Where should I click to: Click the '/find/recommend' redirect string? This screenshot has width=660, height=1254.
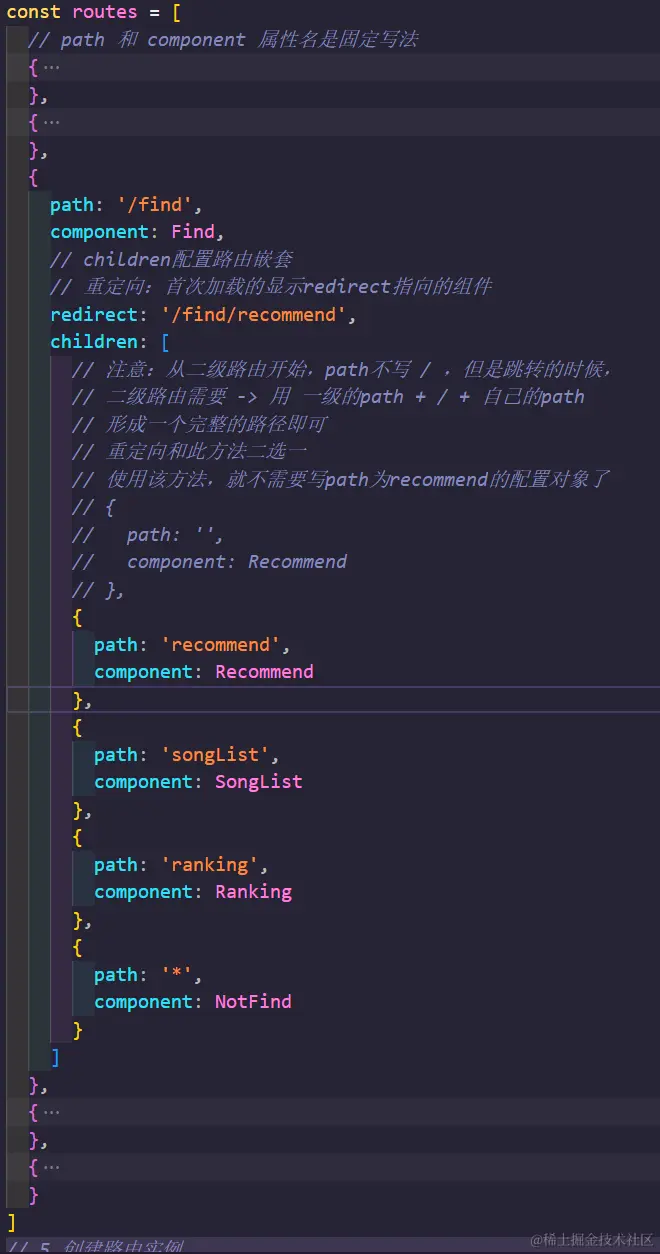pyautogui.click(x=254, y=315)
